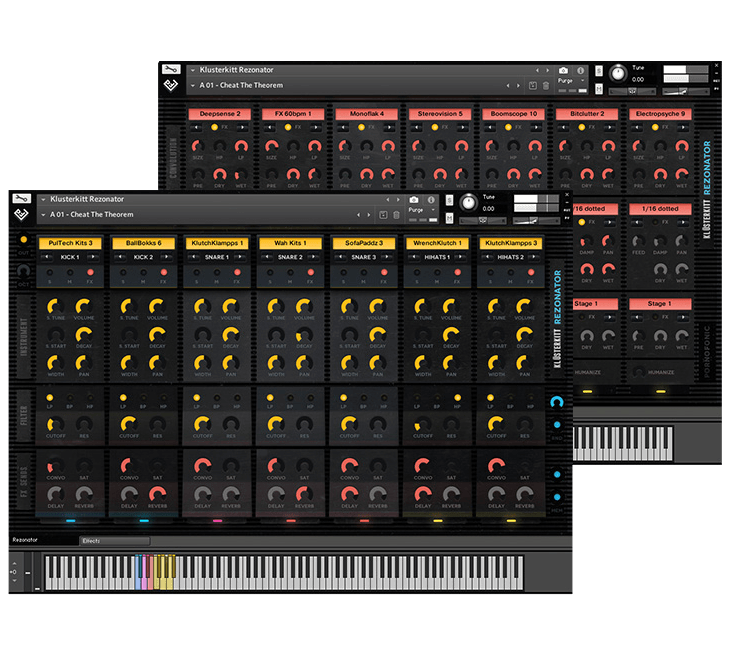Solo the KICK 2 channel with its S button
This screenshot has height=655, width=730.
point(123,272)
